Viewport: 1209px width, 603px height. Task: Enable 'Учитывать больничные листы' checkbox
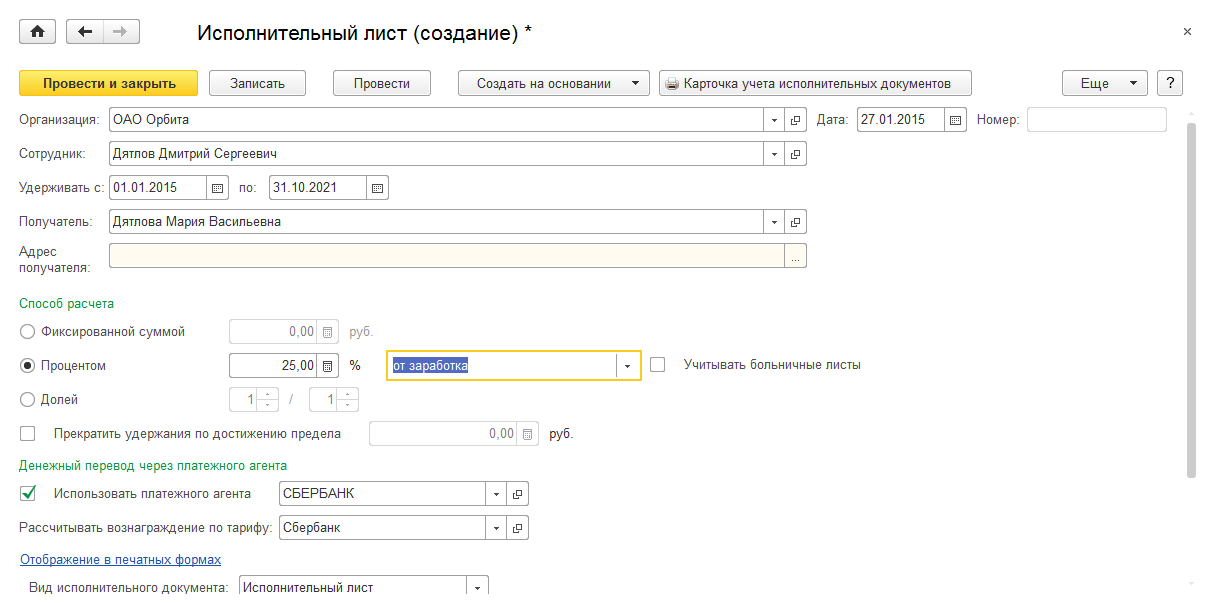(657, 365)
